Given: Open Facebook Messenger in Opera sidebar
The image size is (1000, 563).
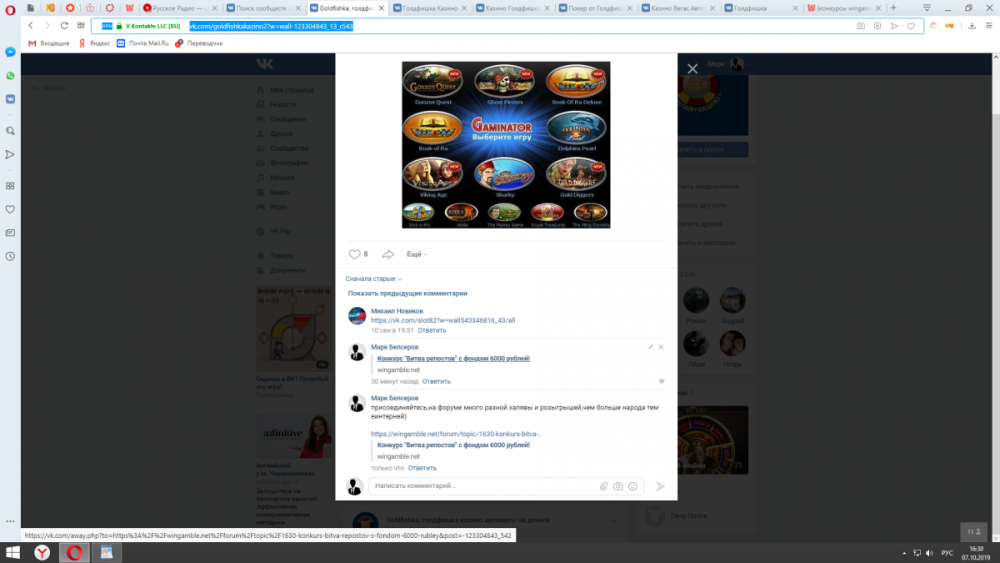Looking at the screenshot, I should coord(10,52).
